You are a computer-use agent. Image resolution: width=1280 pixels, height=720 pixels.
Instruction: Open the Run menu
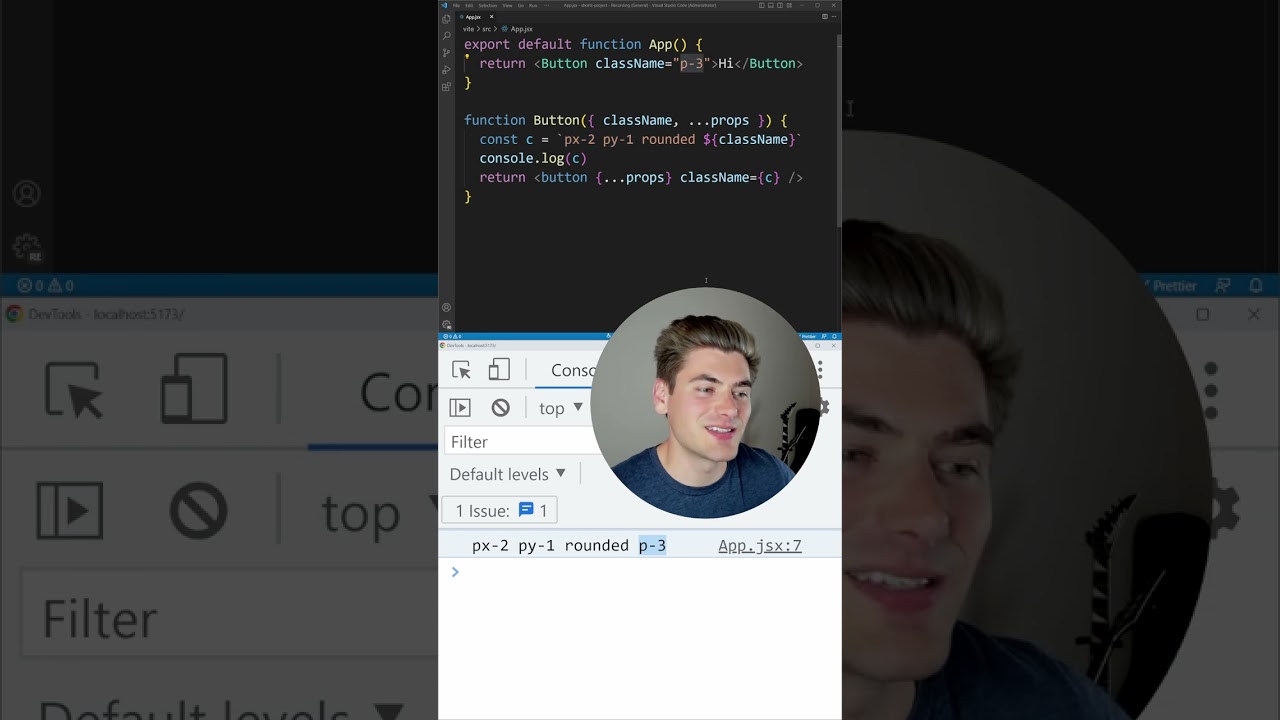coord(533,5)
